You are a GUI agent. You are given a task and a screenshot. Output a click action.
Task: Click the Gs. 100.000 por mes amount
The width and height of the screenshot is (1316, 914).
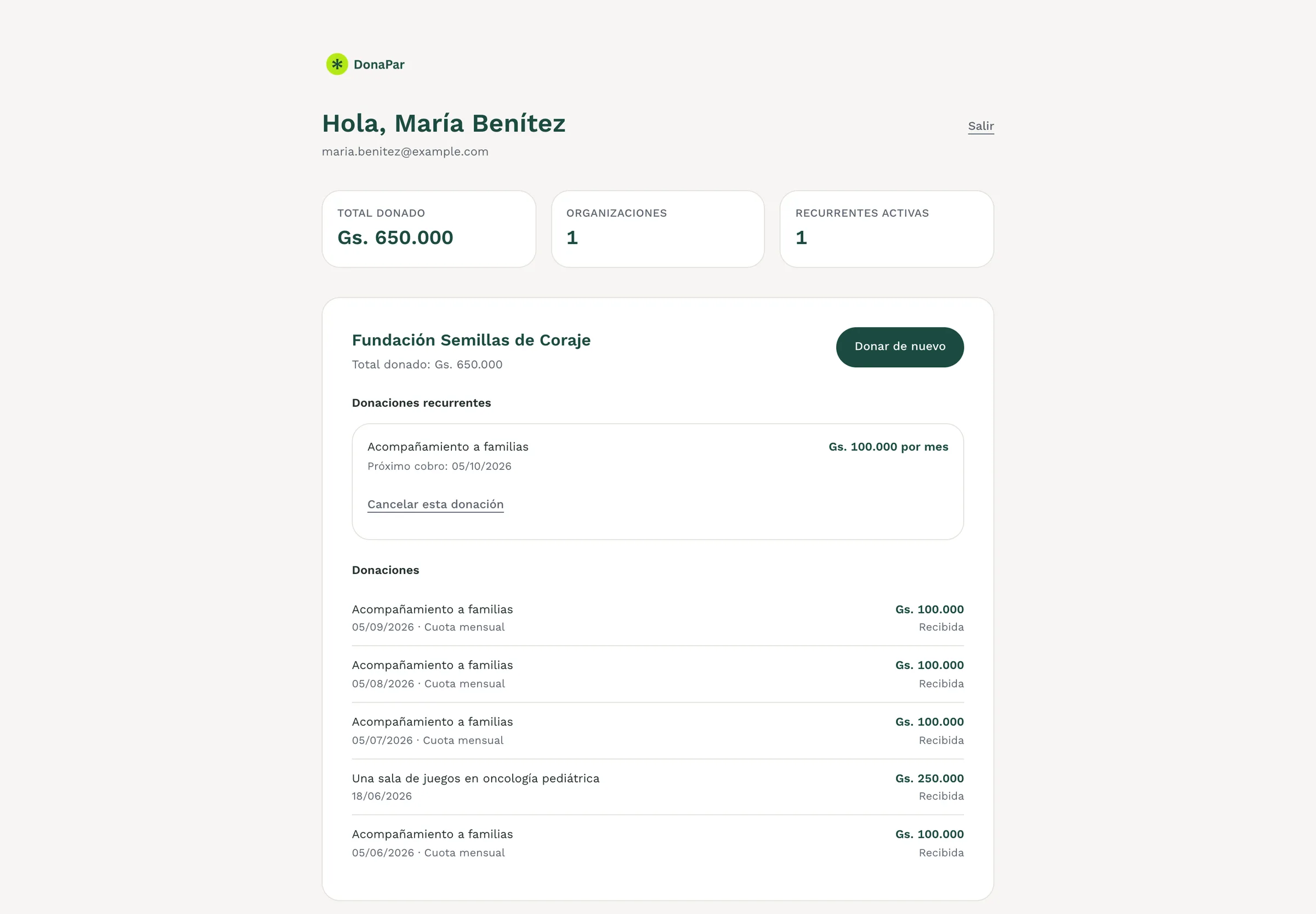tap(888, 447)
